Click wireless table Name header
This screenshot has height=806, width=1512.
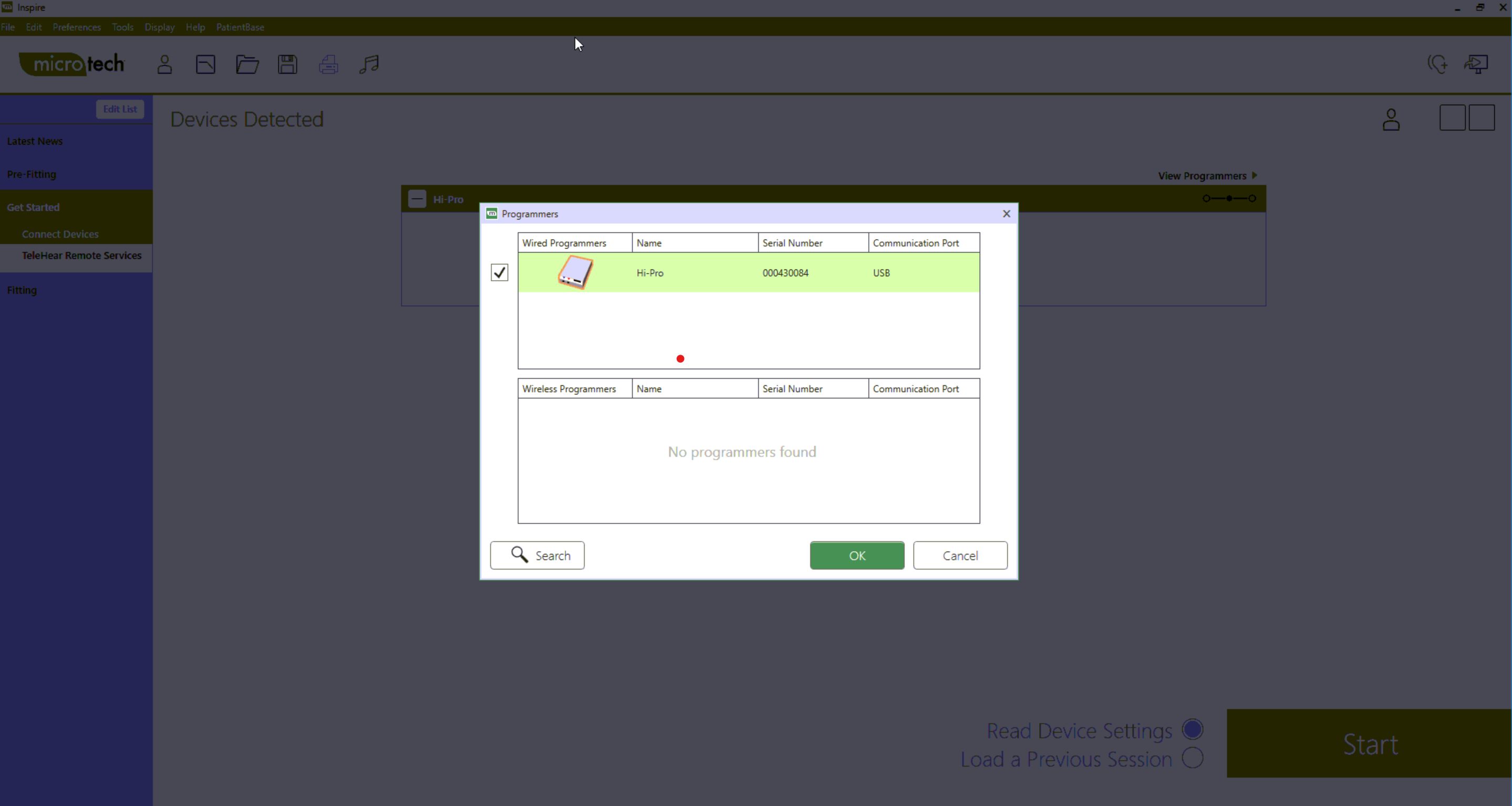[x=695, y=389]
